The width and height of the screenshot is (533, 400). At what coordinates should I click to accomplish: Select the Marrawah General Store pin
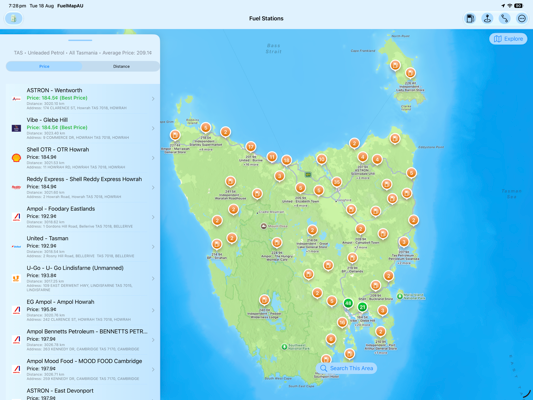(175, 135)
